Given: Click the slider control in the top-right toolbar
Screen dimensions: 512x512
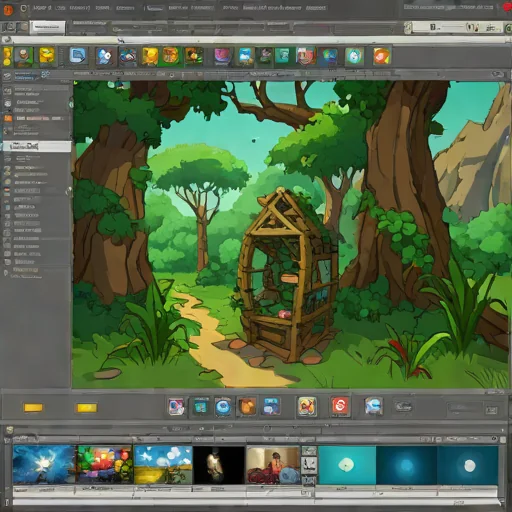Looking at the screenshot, I should [452, 27].
